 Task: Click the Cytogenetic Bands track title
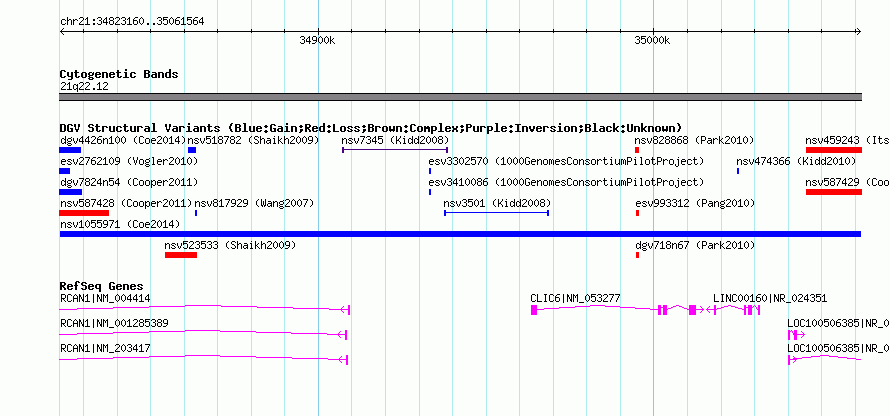(119, 74)
